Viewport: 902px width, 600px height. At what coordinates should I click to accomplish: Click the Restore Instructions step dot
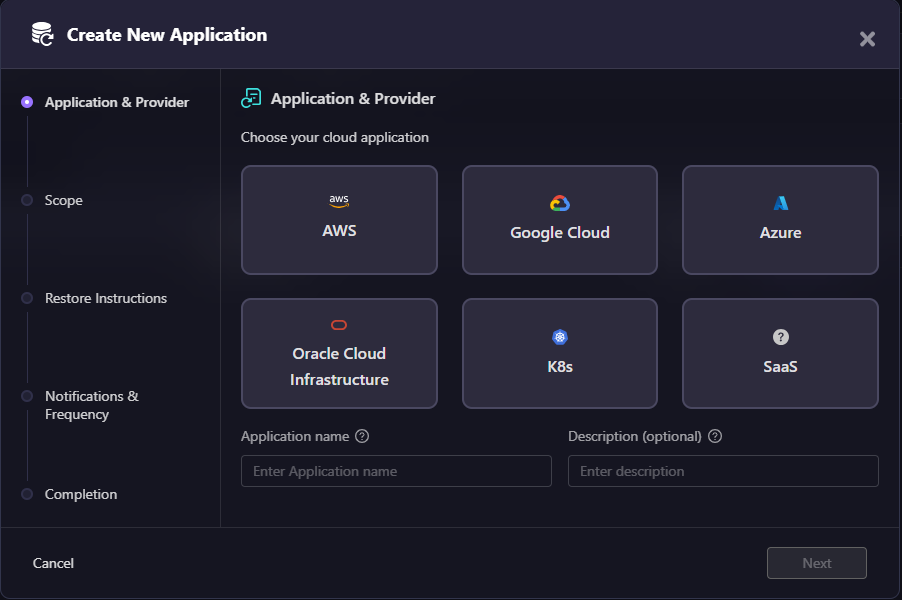pyautogui.click(x=27, y=298)
